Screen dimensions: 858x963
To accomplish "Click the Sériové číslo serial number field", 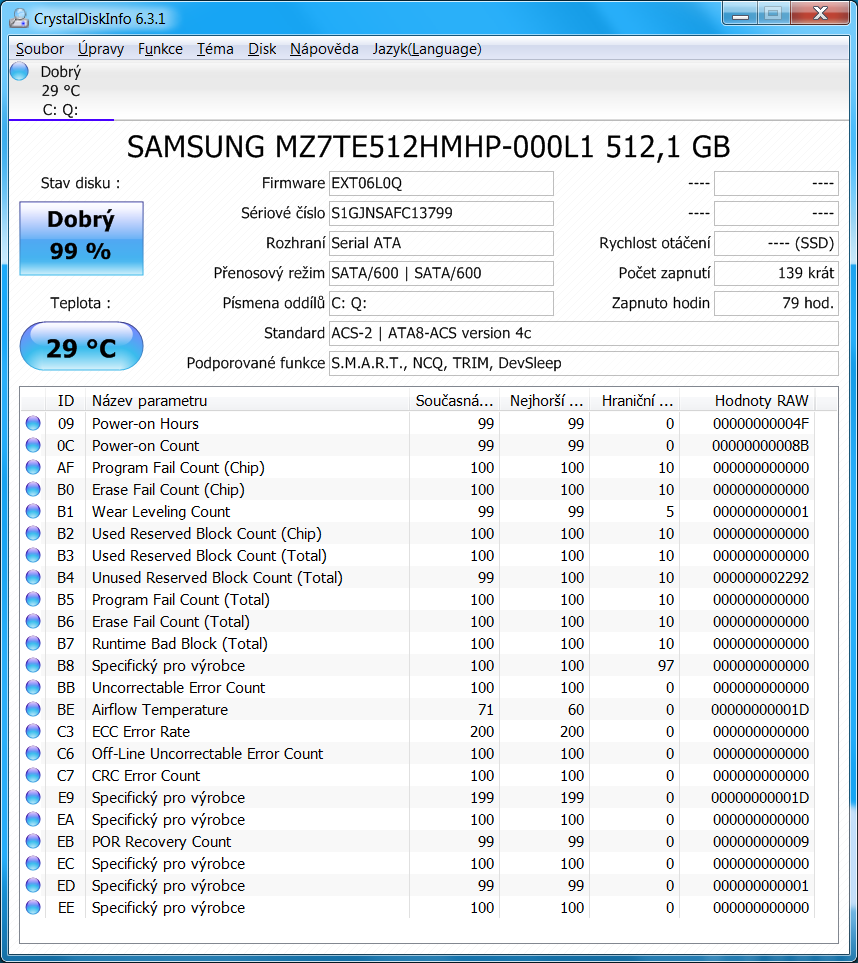I will click(440, 214).
